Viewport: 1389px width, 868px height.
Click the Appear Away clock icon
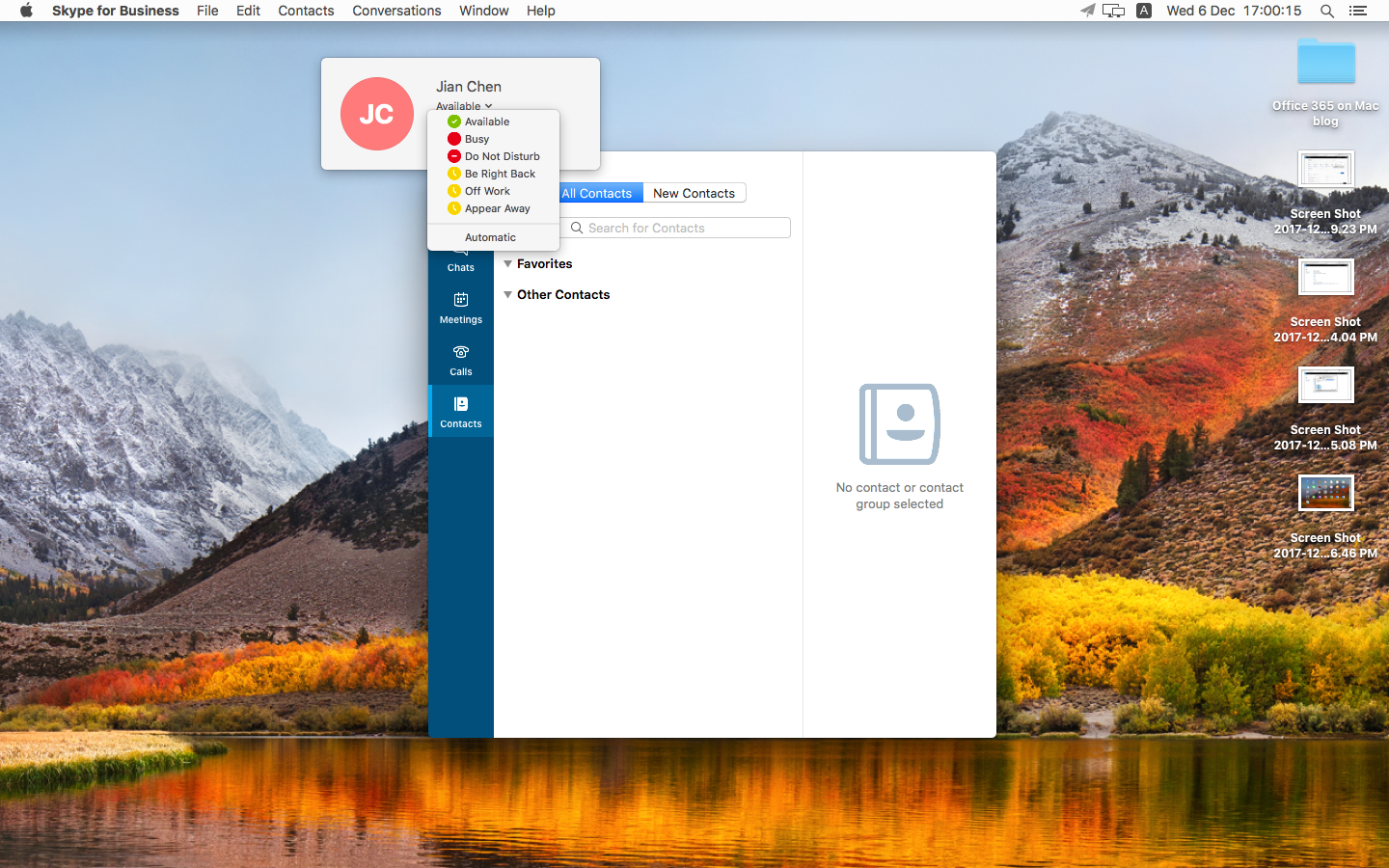(x=453, y=208)
